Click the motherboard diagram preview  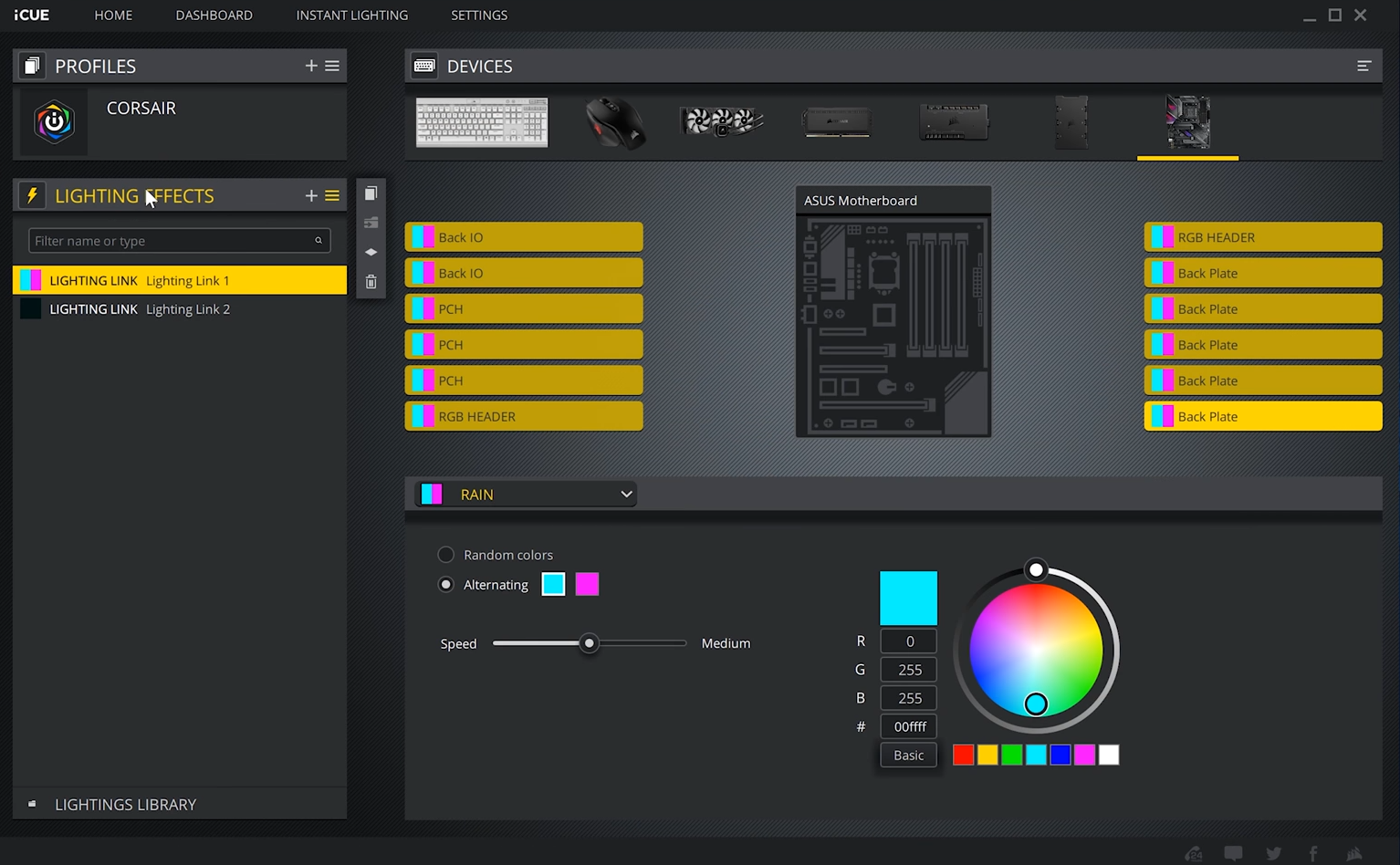(893, 326)
